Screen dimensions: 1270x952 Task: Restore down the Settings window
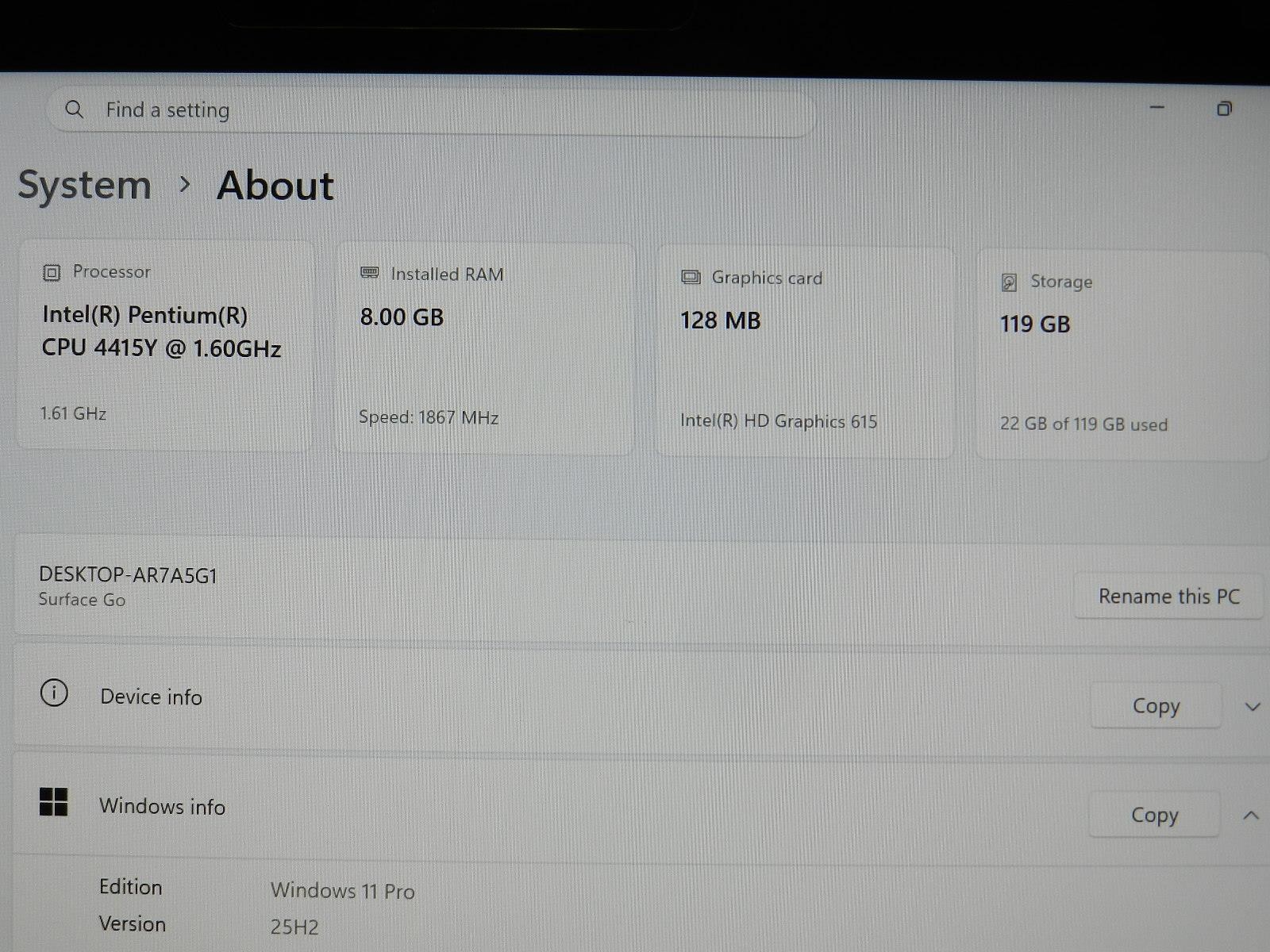(1224, 109)
